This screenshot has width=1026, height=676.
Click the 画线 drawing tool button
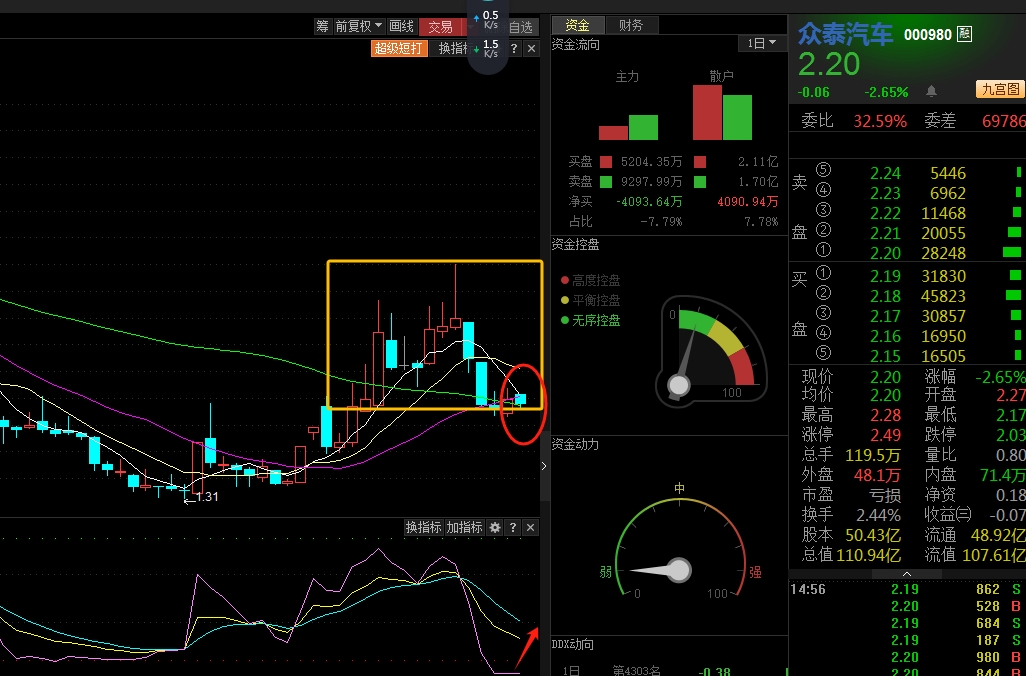[402, 26]
